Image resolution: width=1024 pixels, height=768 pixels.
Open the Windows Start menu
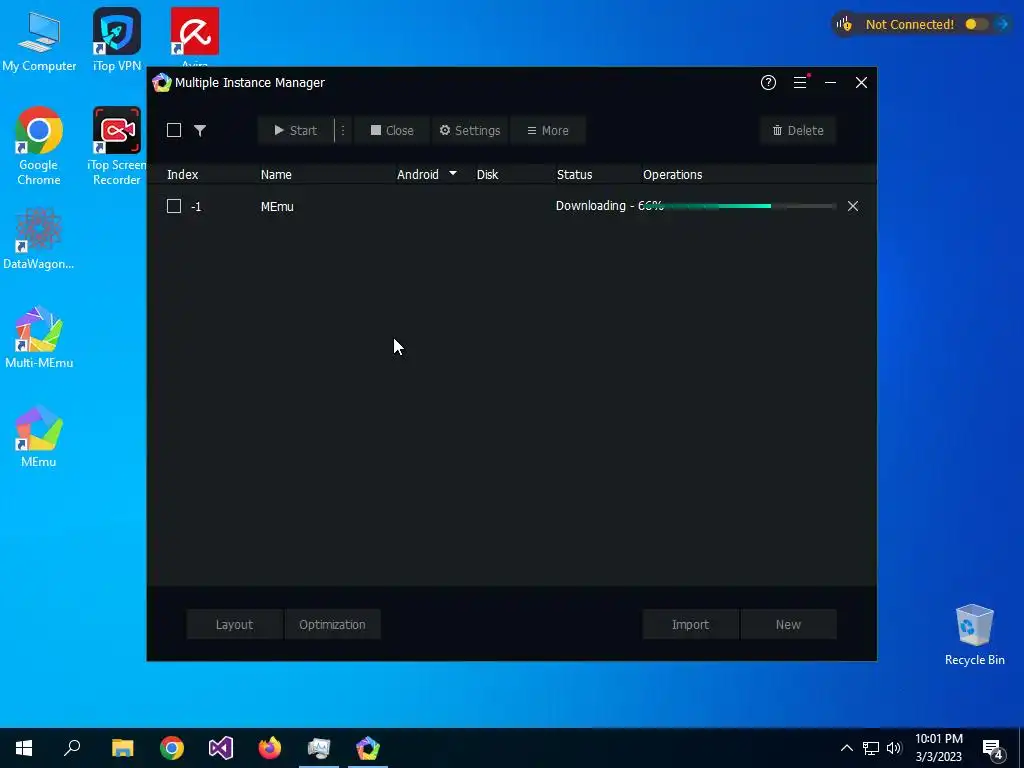[x=24, y=748]
